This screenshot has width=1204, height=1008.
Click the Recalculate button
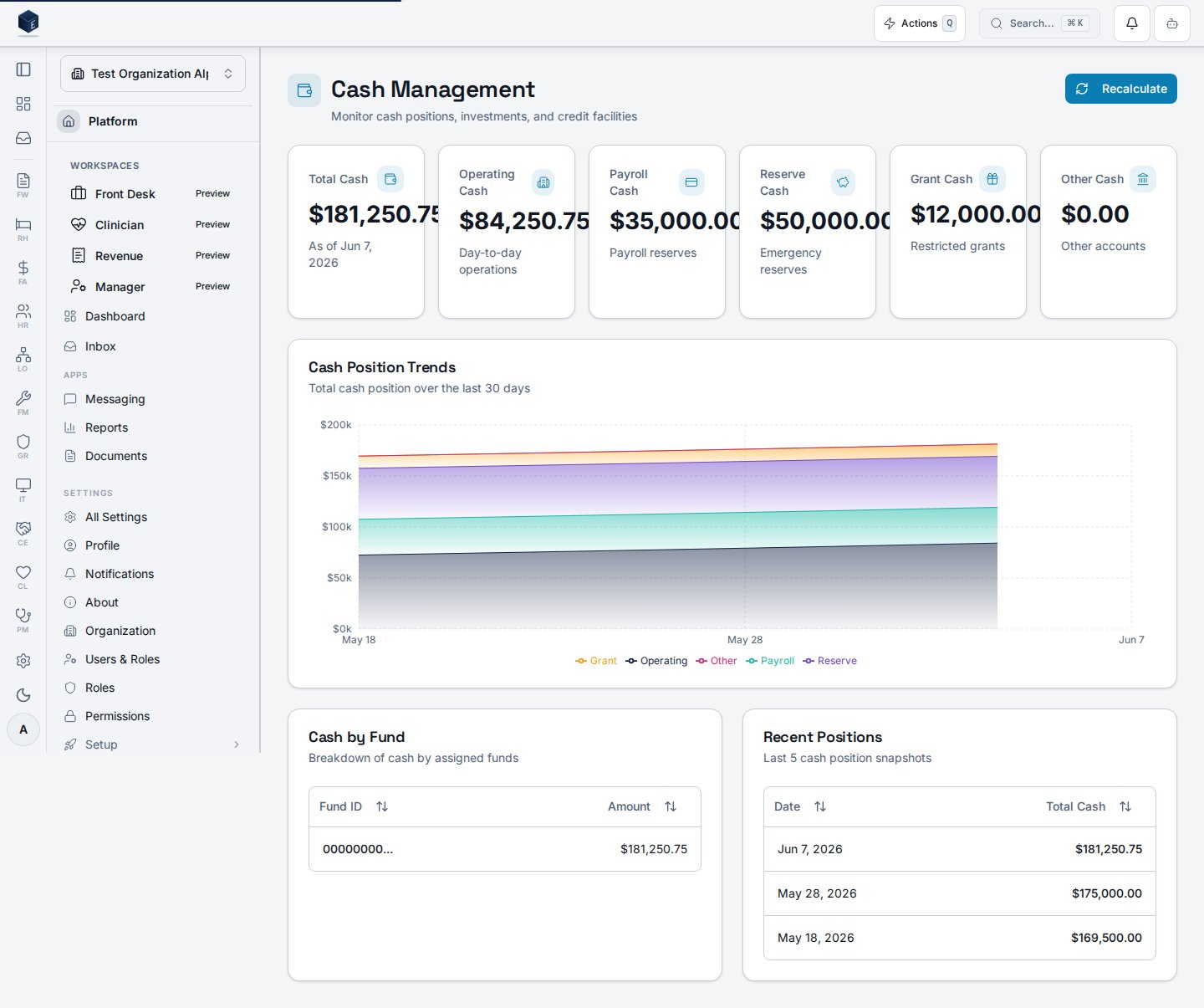pyautogui.click(x=1121, y=89)
